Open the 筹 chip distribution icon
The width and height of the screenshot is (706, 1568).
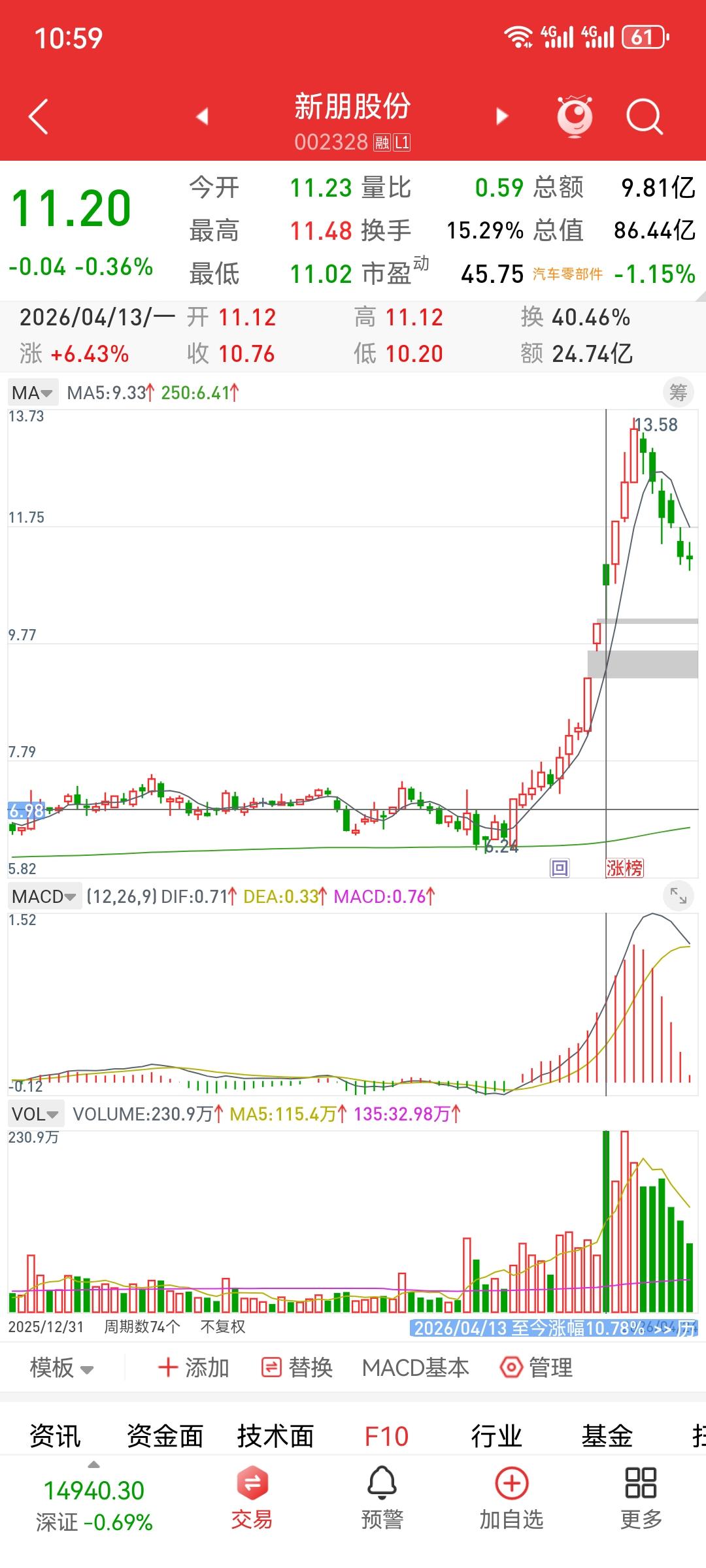point(678,393)
